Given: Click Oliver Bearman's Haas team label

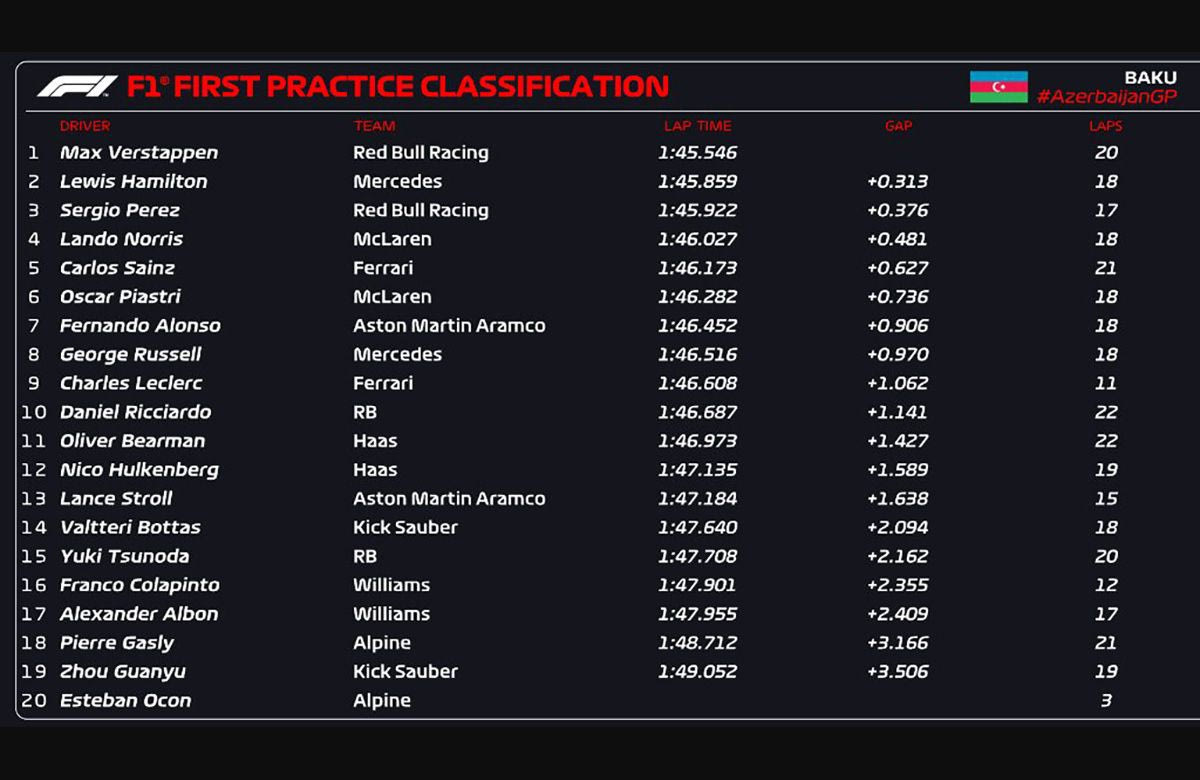Looking at the screenshot, I should [x=375, y=441].
